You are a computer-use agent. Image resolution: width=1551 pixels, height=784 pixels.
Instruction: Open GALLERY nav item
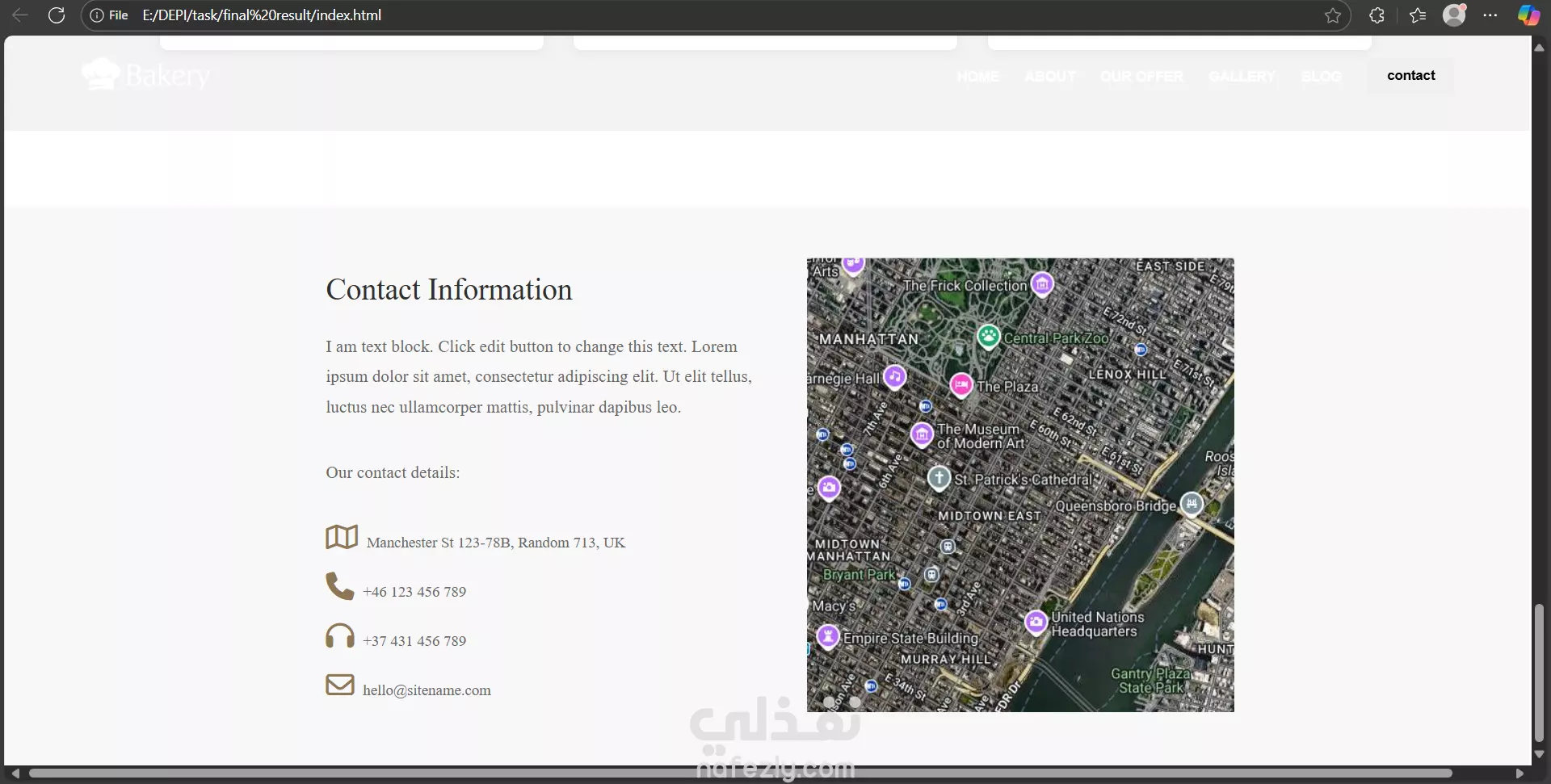click(x=1242, y=77)
